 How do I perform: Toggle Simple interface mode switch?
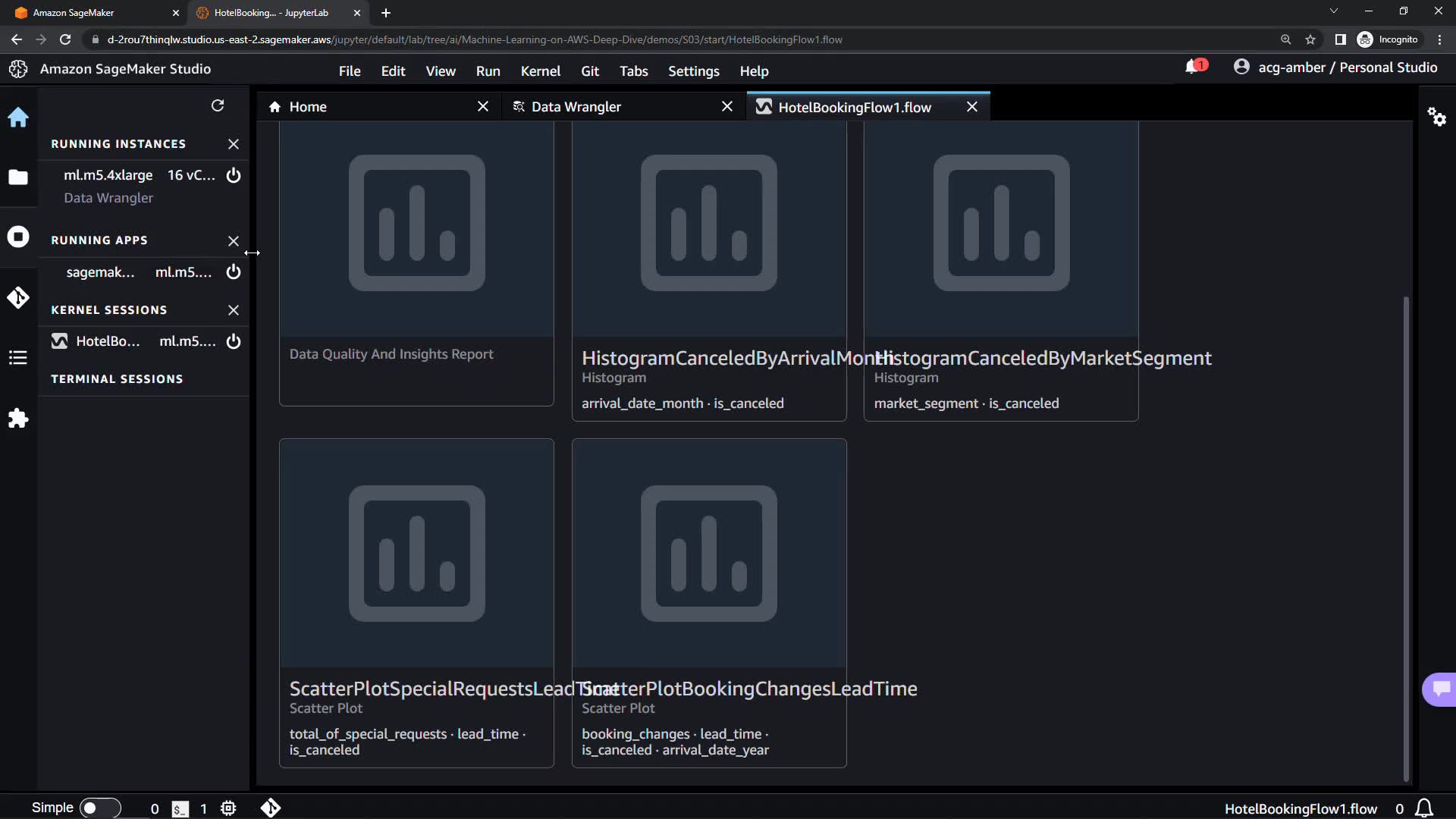click(100, 808)
